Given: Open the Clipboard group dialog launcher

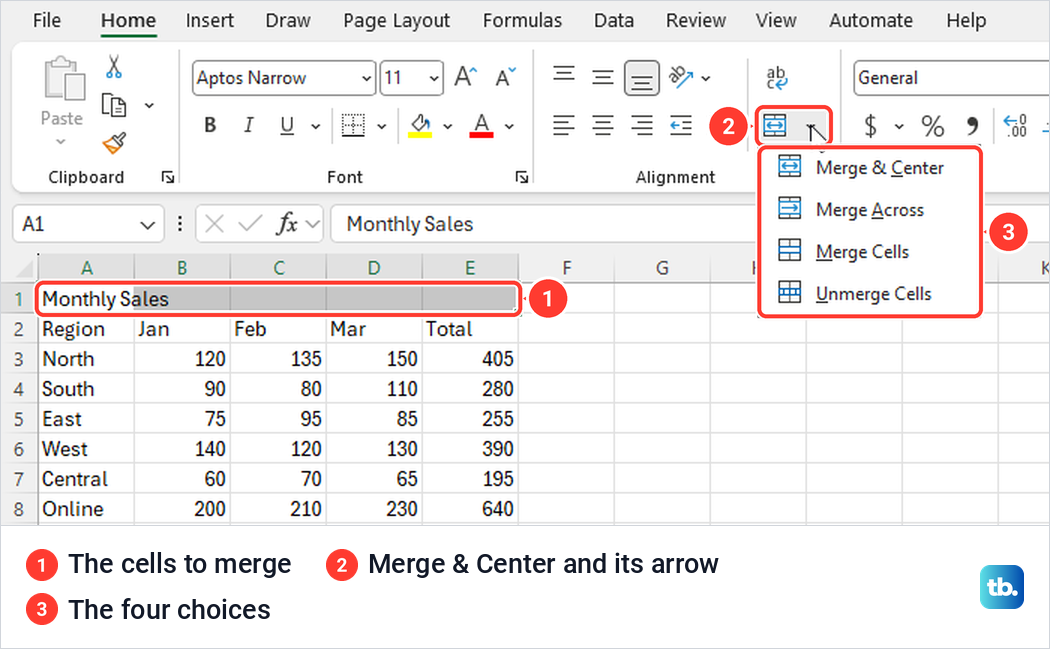Looking at the screenshot, I should 168,177.
